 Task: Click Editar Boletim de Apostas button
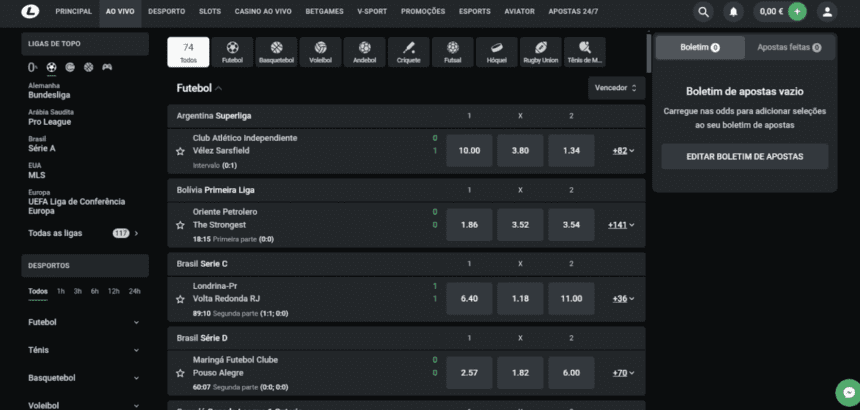[744, 157]
